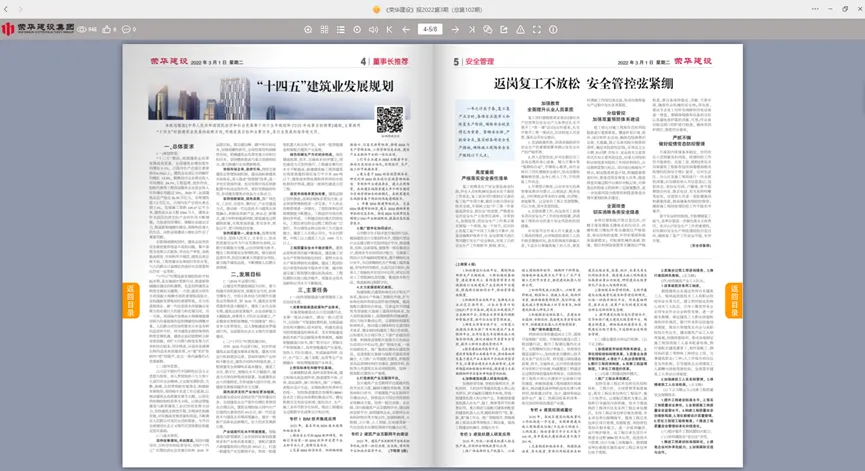The width and height of the screenshot is (865, 471).
Task: Click the 董事长推荐 section label
Action: point(391,62)
